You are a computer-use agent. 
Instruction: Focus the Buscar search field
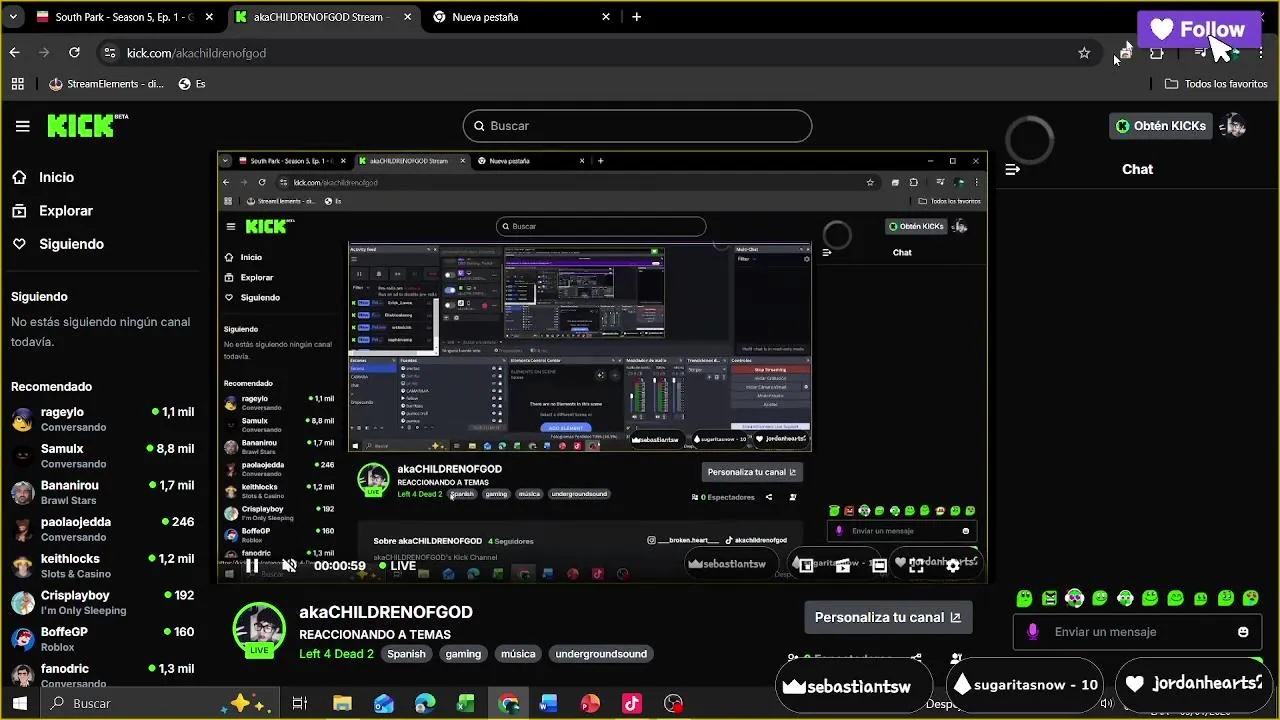tap(637, 126)
